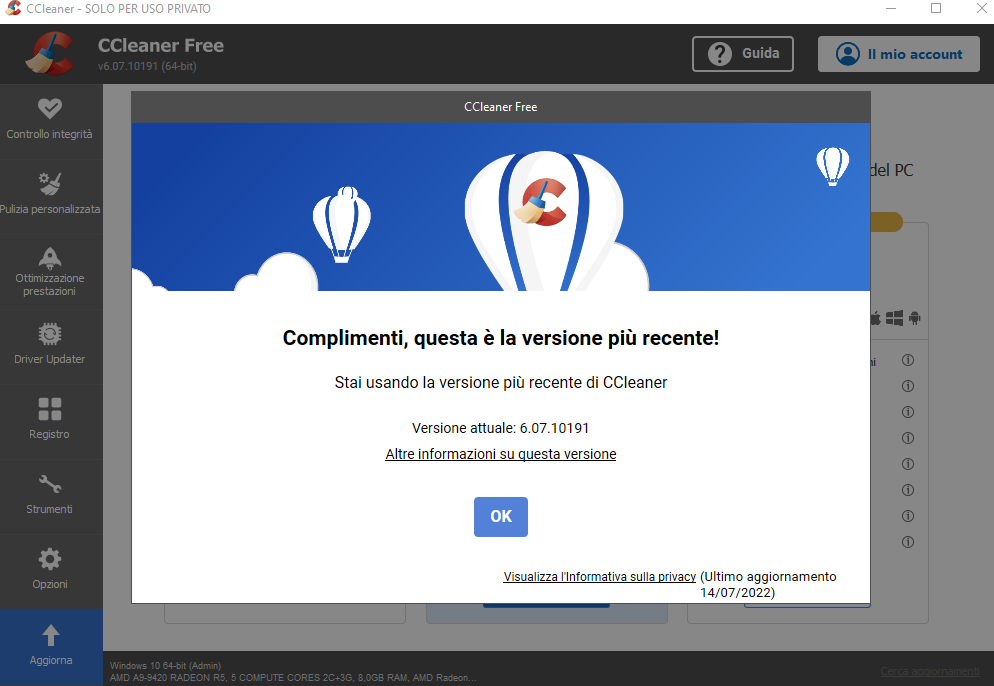Open Registro grid icon
Screen dimensions: 994x686
pos(49,409)
